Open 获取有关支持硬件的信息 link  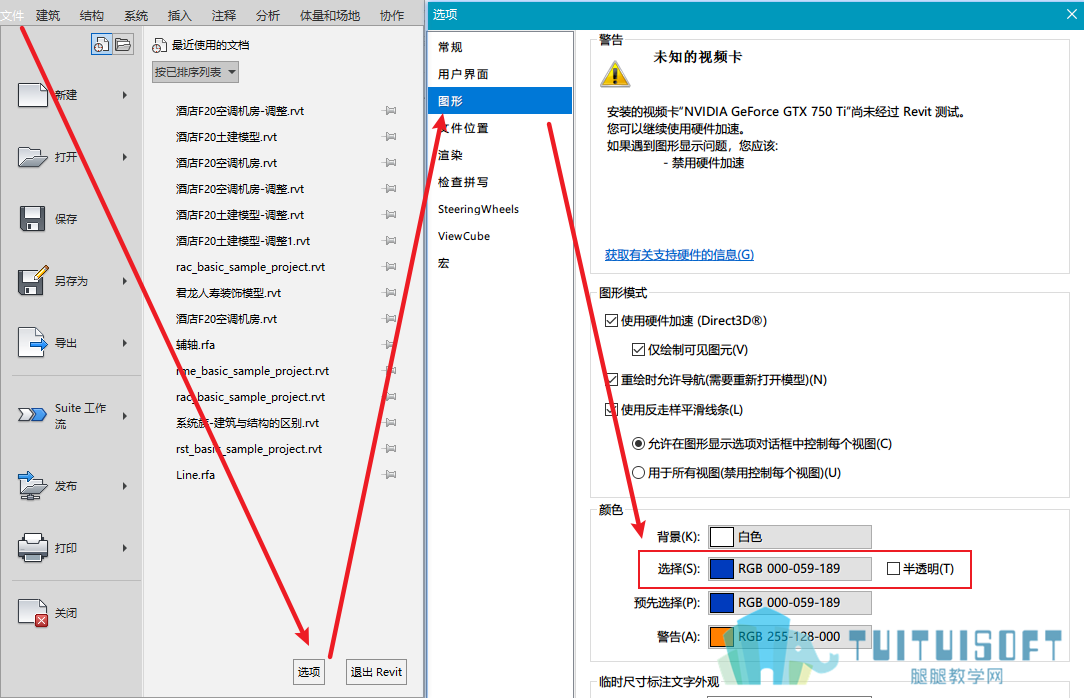[679, 255]
